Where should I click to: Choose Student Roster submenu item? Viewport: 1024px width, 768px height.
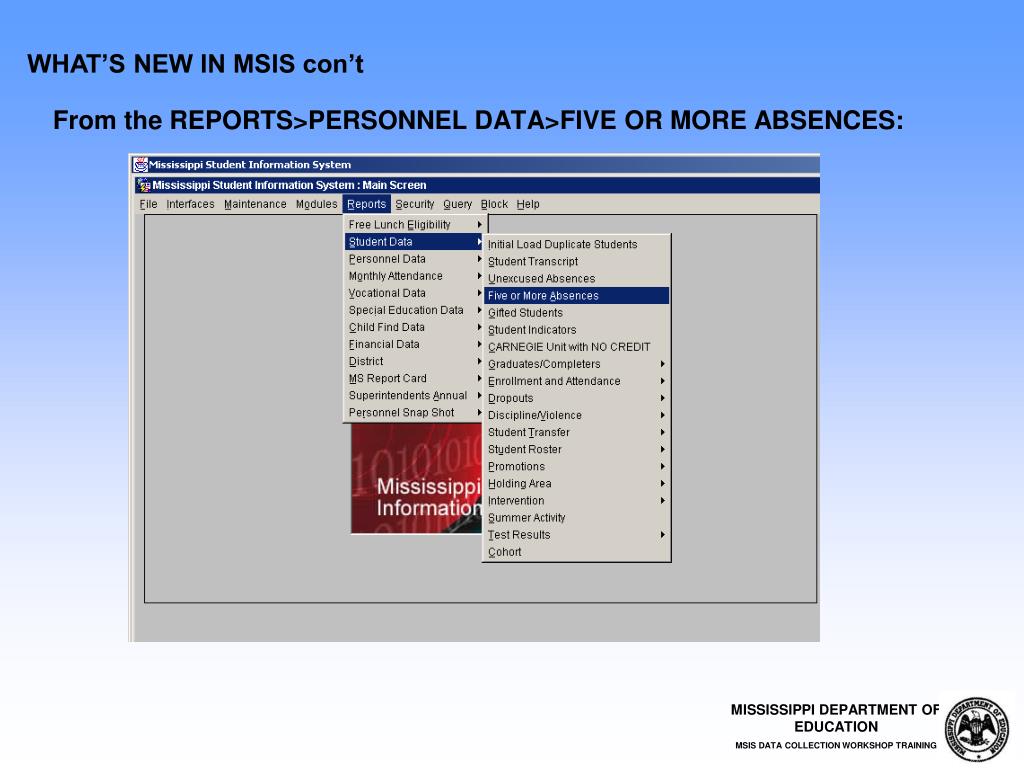pyautogui.click(x=577, y=449)
